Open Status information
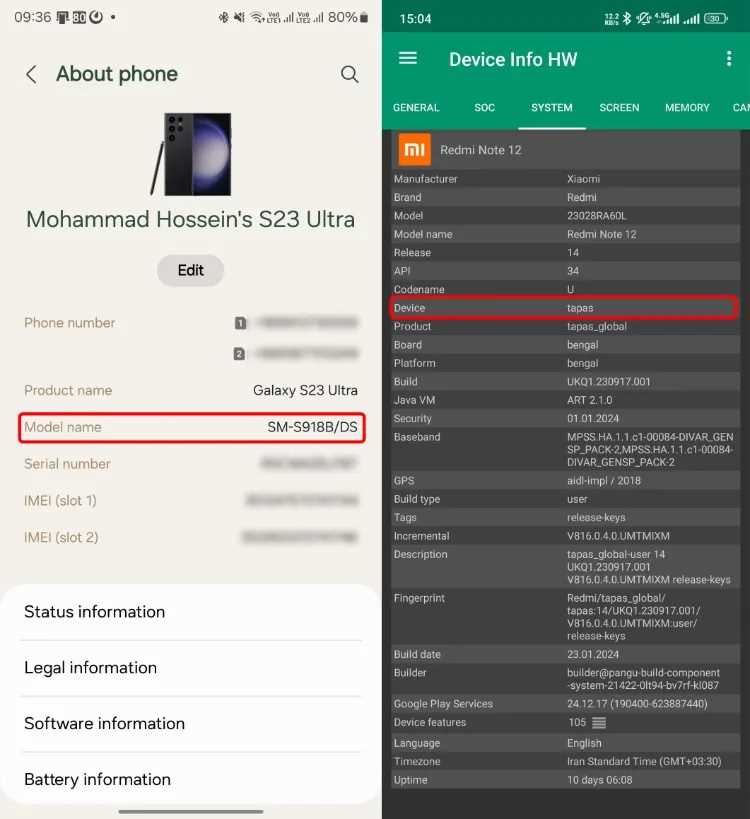This screenshot has width=750, height=819. pos(191,612)
